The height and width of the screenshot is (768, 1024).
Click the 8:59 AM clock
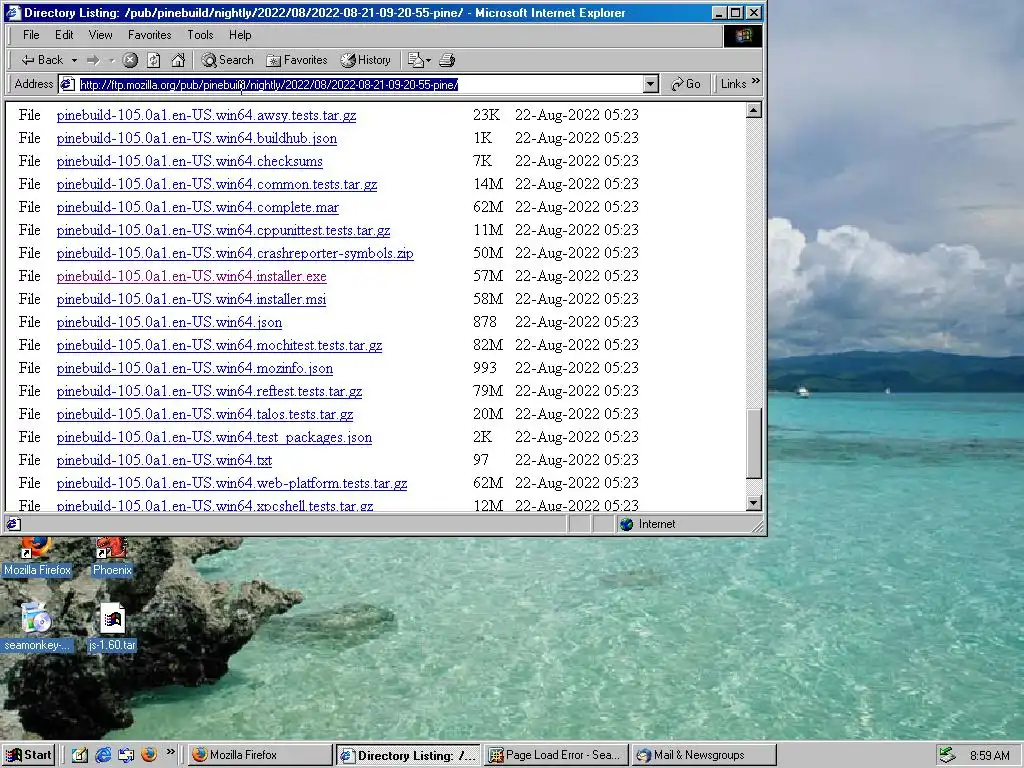coord(989,755)
